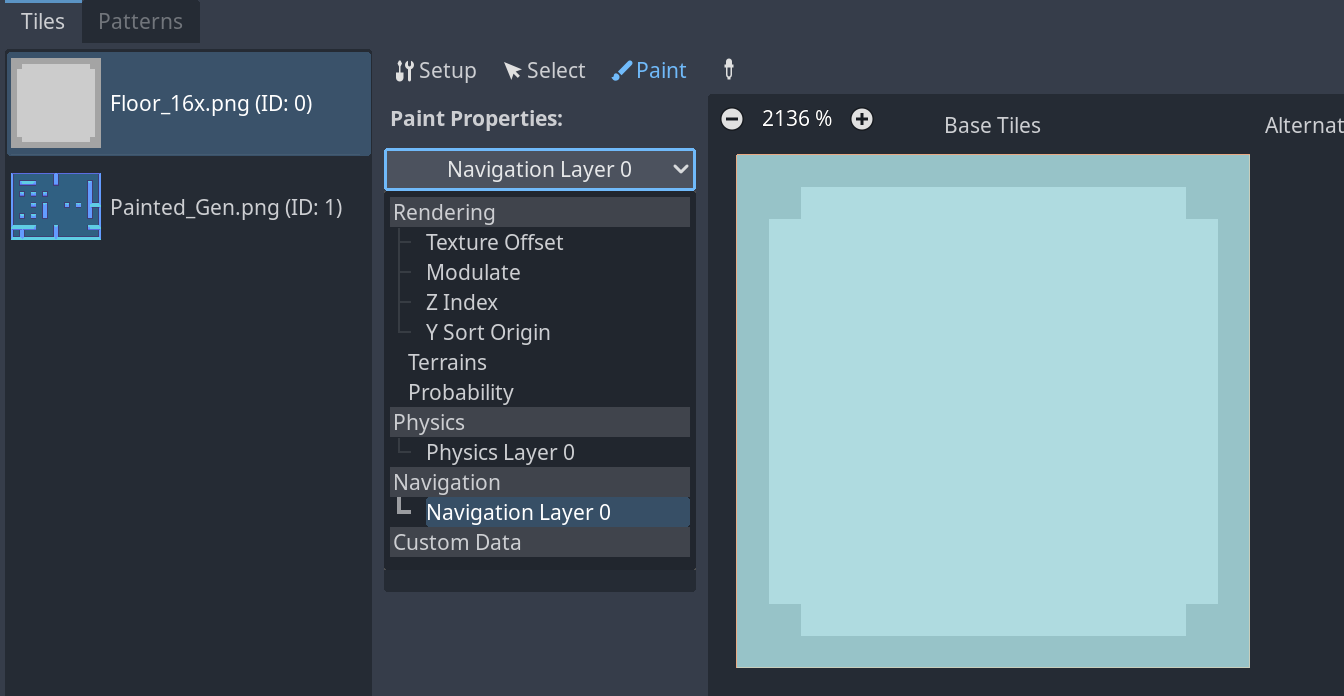Image resolution: width=1344 pixels, height=696 pixels.
Task: Activate the Select mode
Action: [545, 70]
